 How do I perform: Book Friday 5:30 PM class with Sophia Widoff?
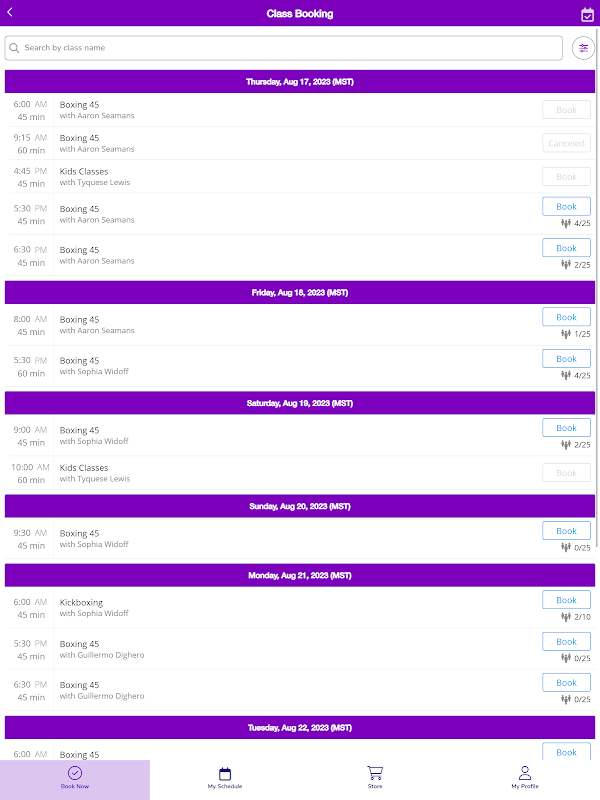pos(566,359)
